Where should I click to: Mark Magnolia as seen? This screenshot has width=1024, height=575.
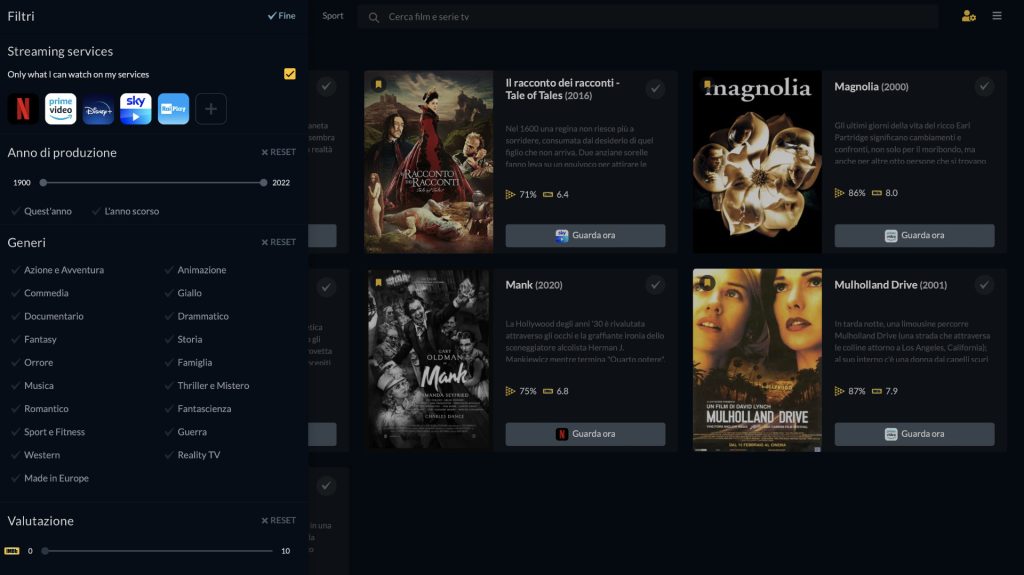tap(984, 86)
